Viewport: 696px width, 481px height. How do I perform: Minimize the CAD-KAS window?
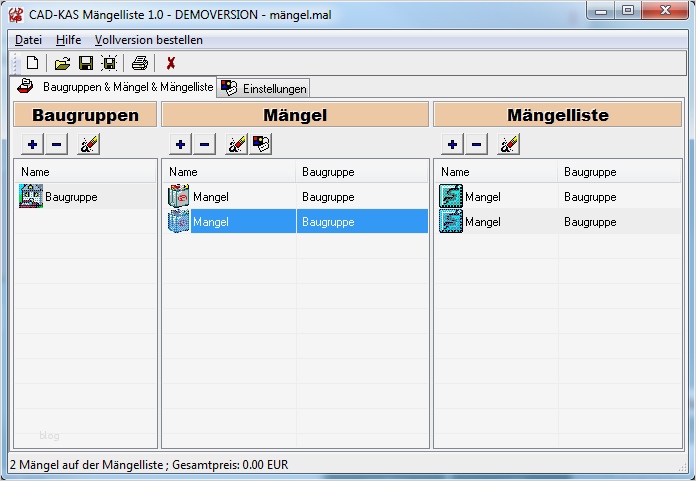coord(601,11)
